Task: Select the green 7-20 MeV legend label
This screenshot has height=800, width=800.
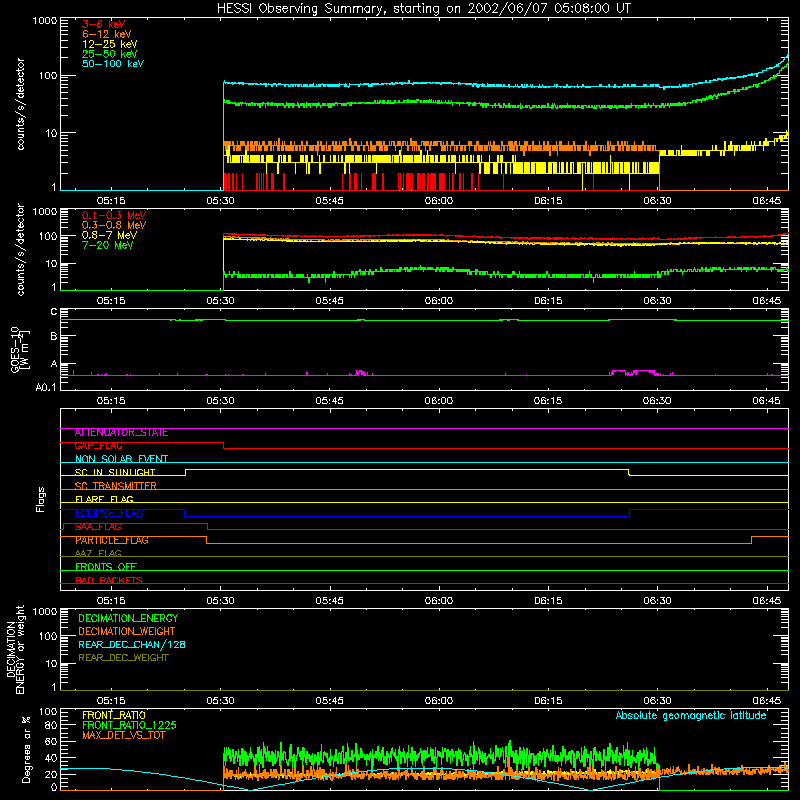Action: pos(107,245)
